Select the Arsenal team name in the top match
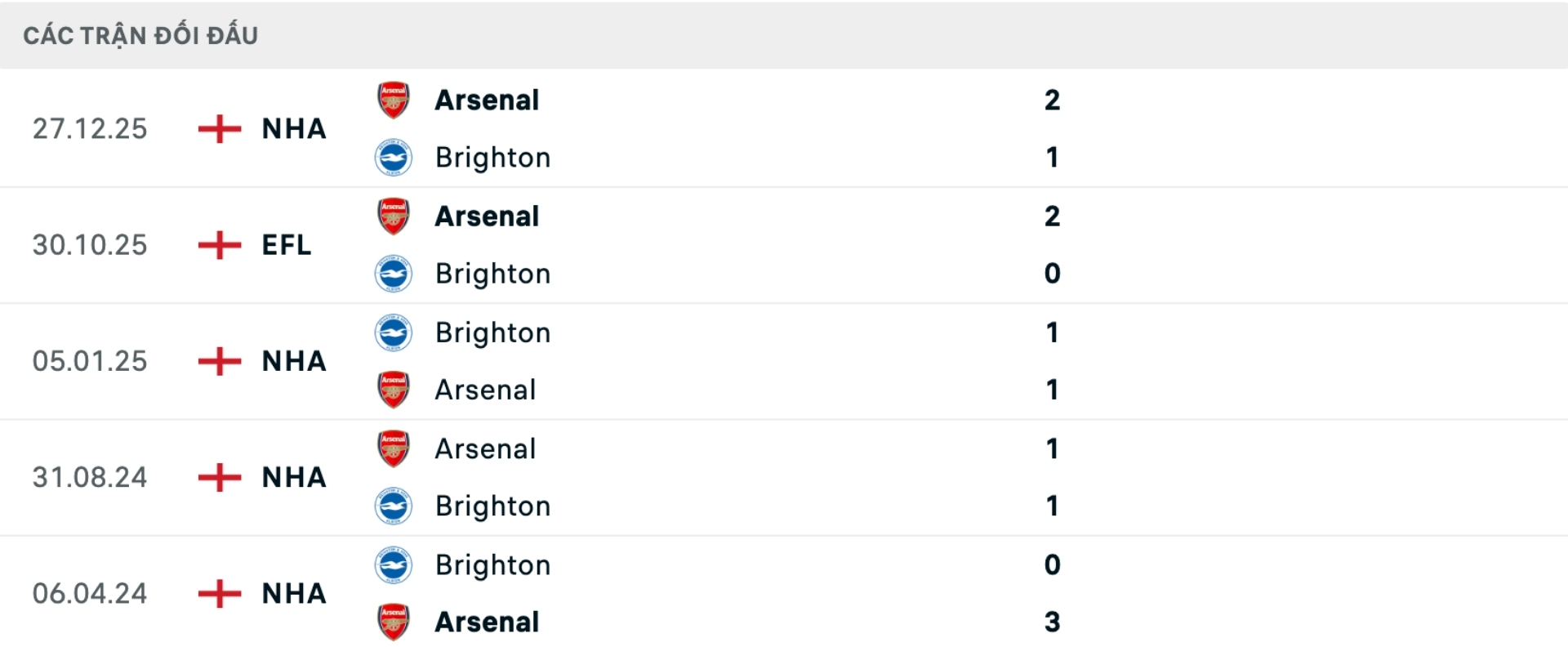Viewport: 1568px width, 647px height. pyautogui.click(x=486, y=100)
